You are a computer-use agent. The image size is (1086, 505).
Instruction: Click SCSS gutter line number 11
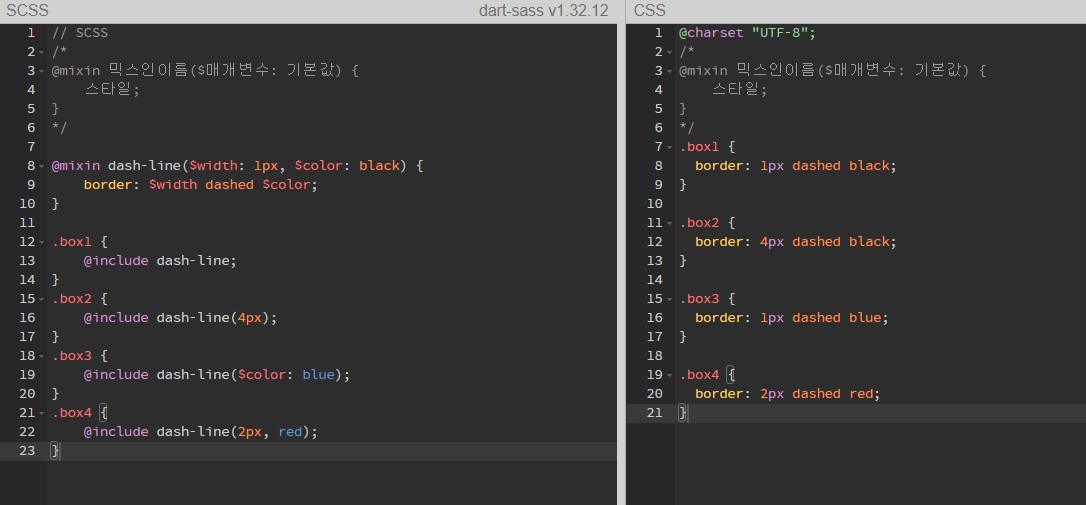click(28, 222)
